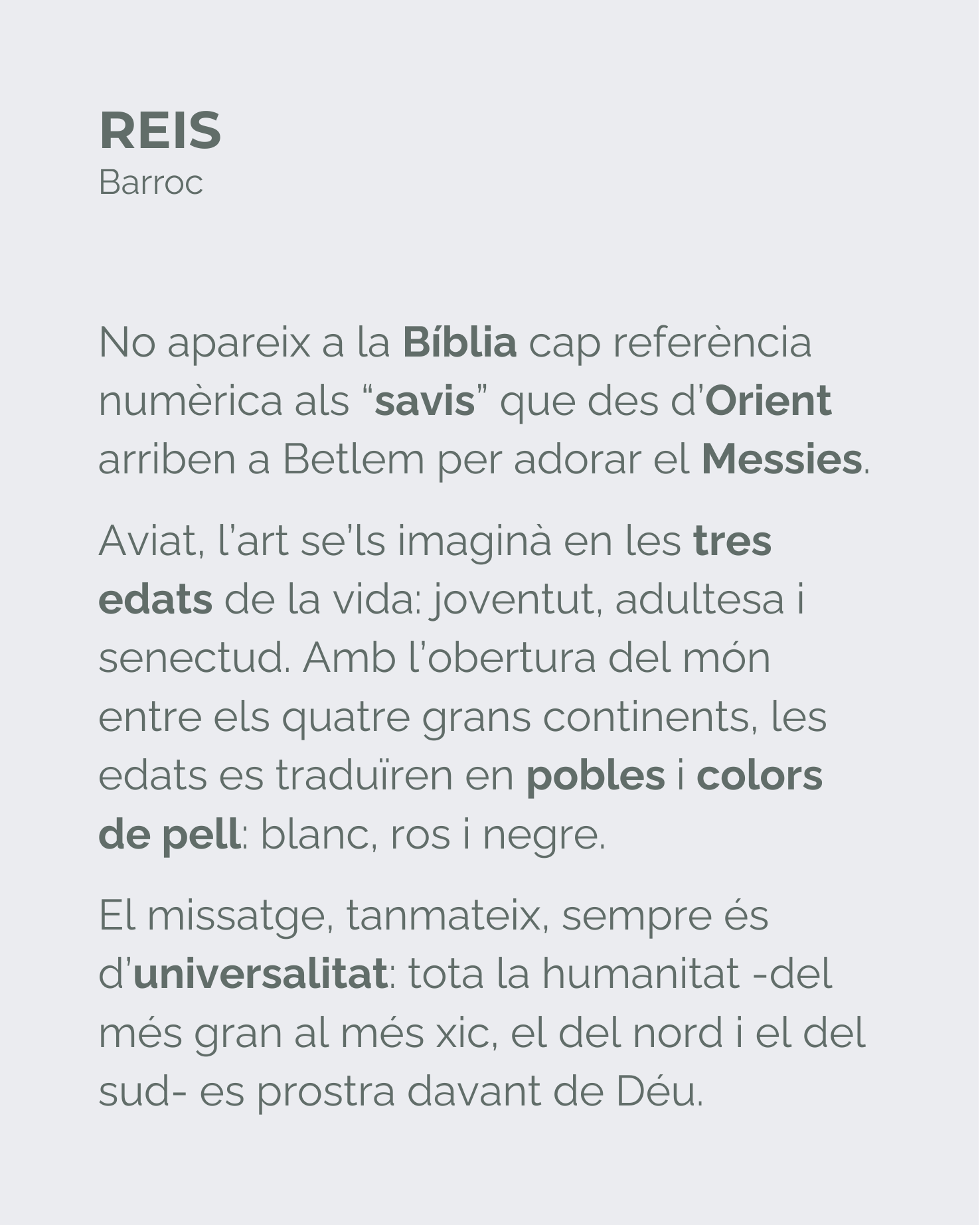Select the bold word savis
Screen dimensions: 980x1225
pos(425,401)
